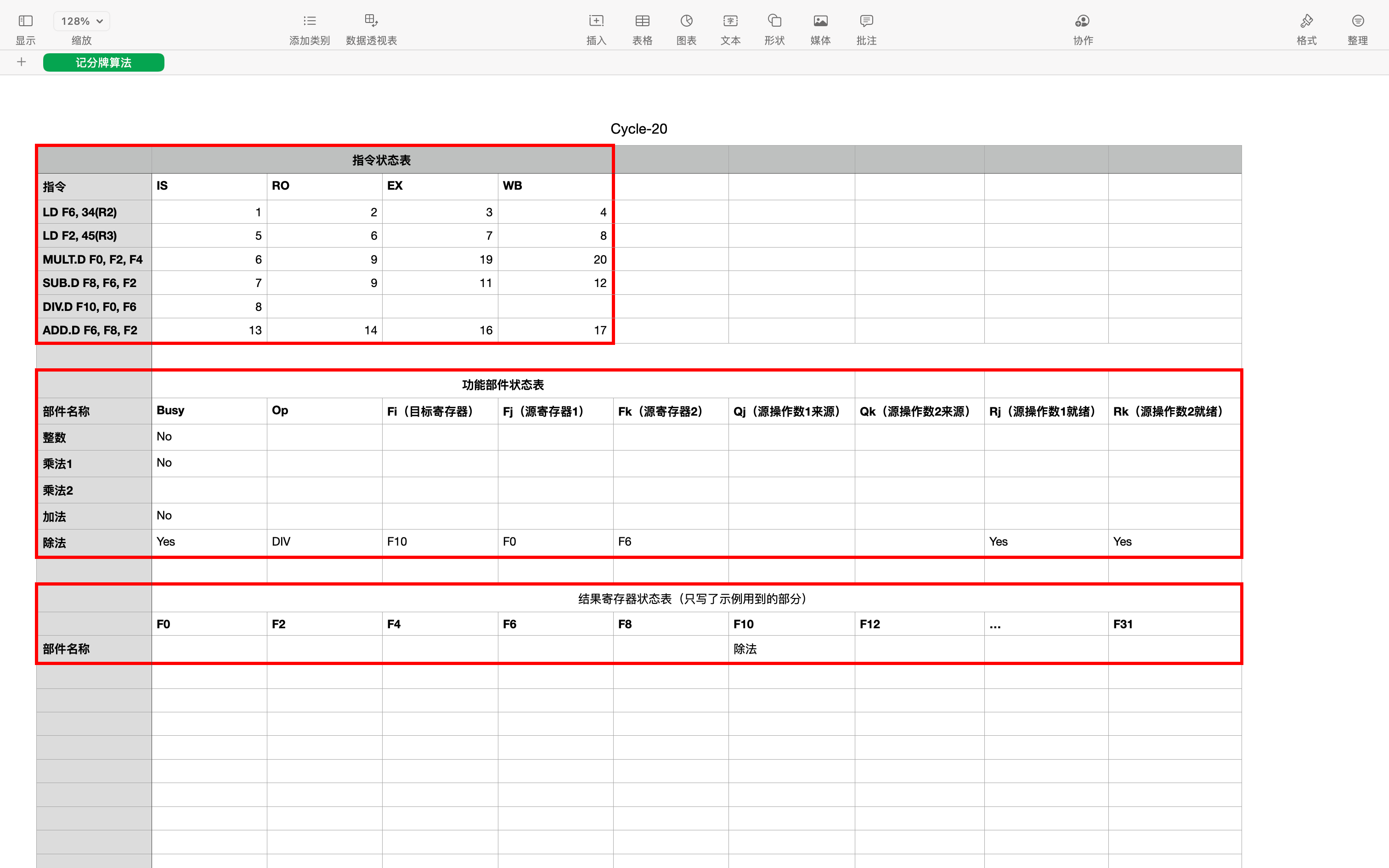Click the Text (文本) toolbar icon
Screen dimensions: 1389x868
pos(730,21)
